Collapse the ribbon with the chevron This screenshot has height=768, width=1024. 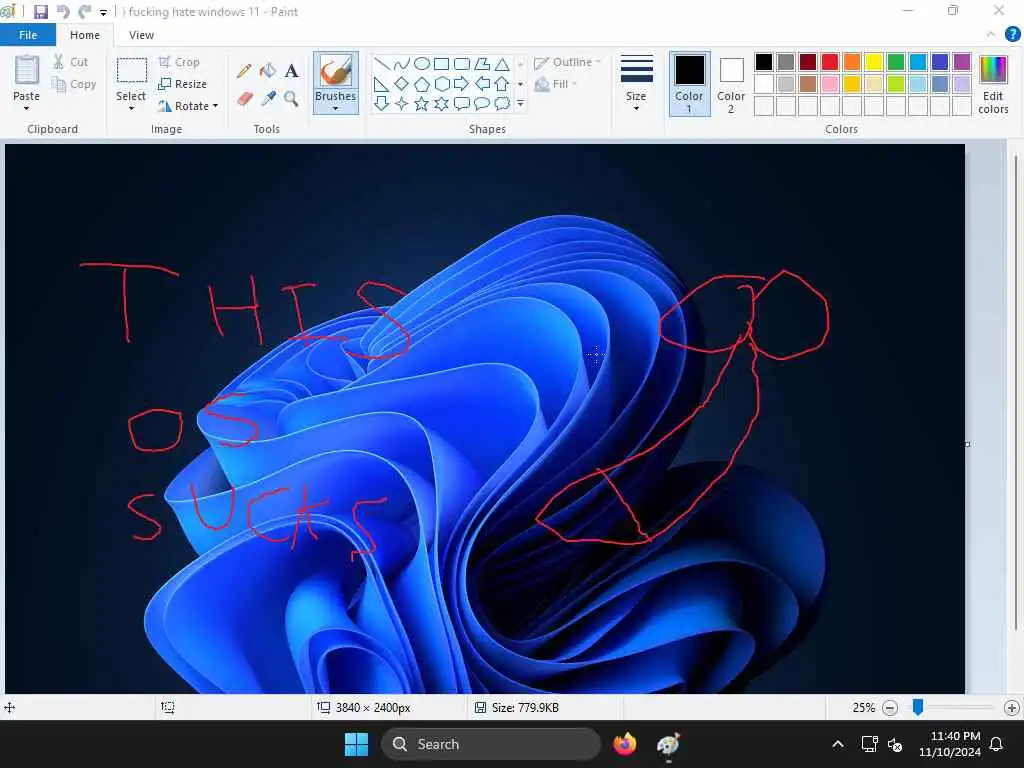[991, 35]
